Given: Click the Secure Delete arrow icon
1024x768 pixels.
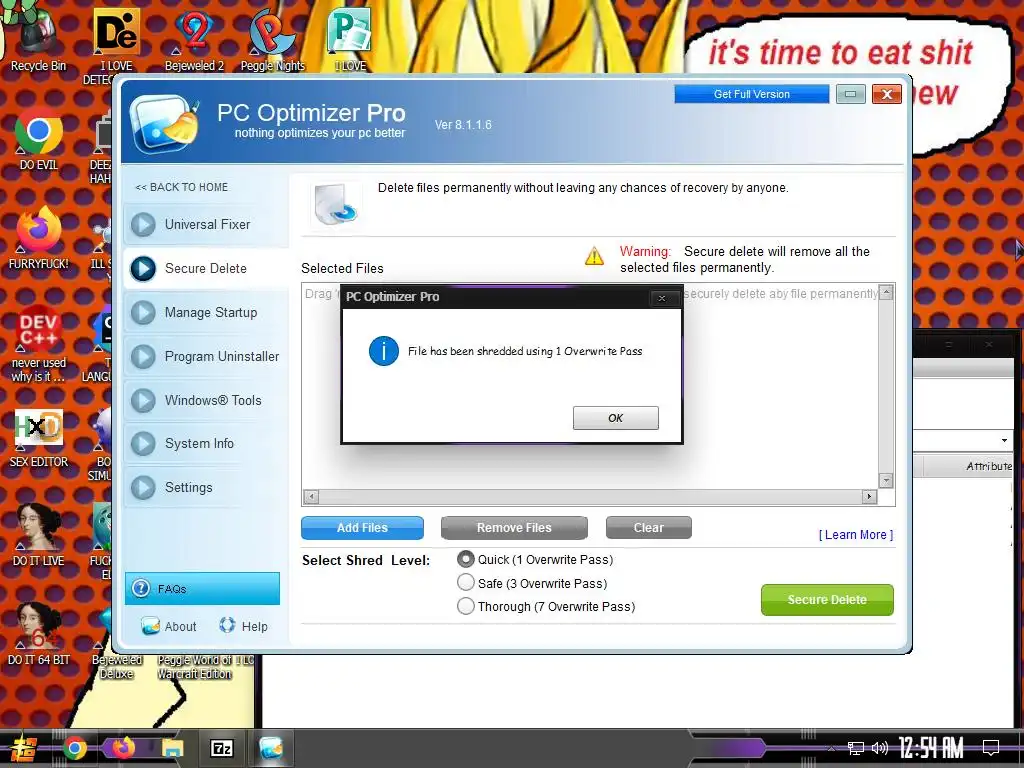Looking at the screenshot, I should pos(143,268).
